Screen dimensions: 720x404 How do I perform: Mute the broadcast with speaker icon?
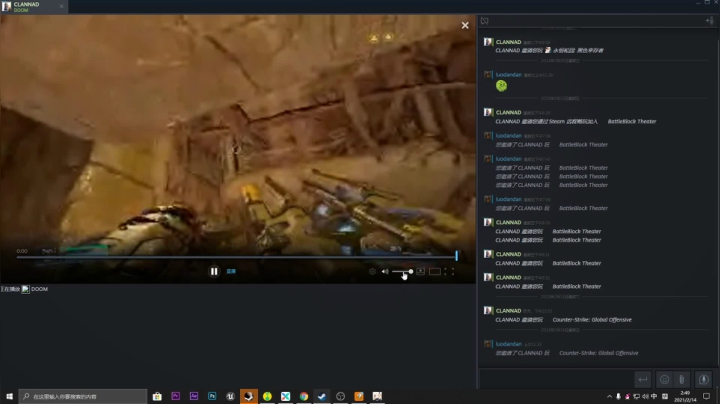[x=385, y=271]
